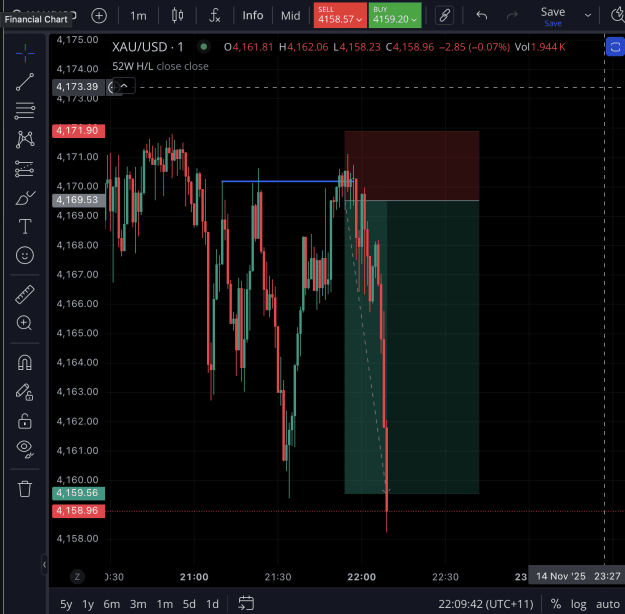Image resolution: width=625 pixels, height=614 pixels.
Task: Click the SELL 4158.57 button
Action: point(340,15)
